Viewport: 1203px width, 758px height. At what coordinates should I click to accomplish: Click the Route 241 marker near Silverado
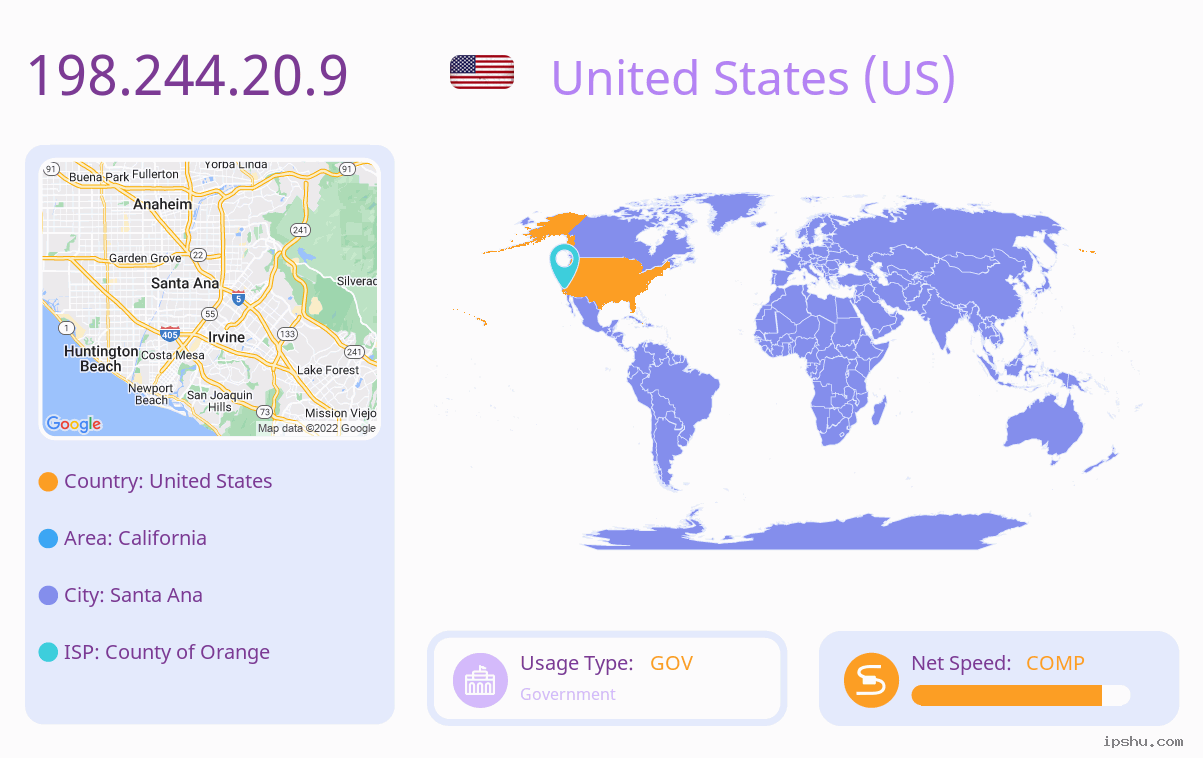(x=299, y=230)
